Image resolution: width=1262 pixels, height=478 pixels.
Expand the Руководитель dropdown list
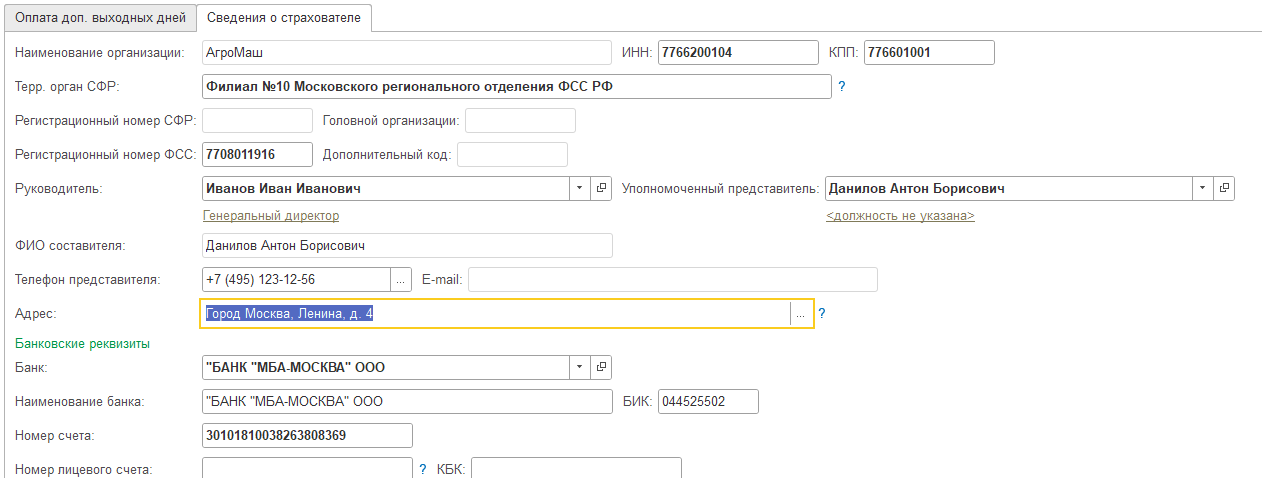coord(581,188)
